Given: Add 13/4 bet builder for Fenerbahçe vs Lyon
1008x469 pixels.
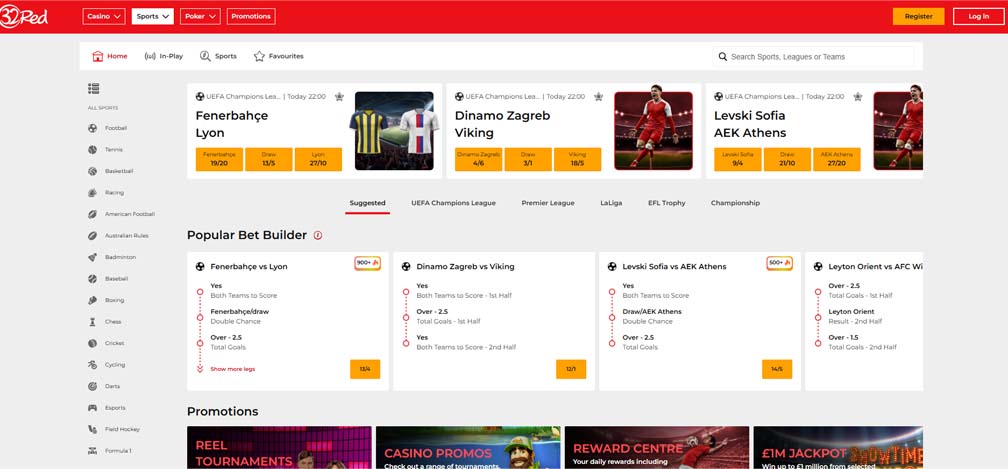Looking at the screenshot, I should tap(365, 369).
